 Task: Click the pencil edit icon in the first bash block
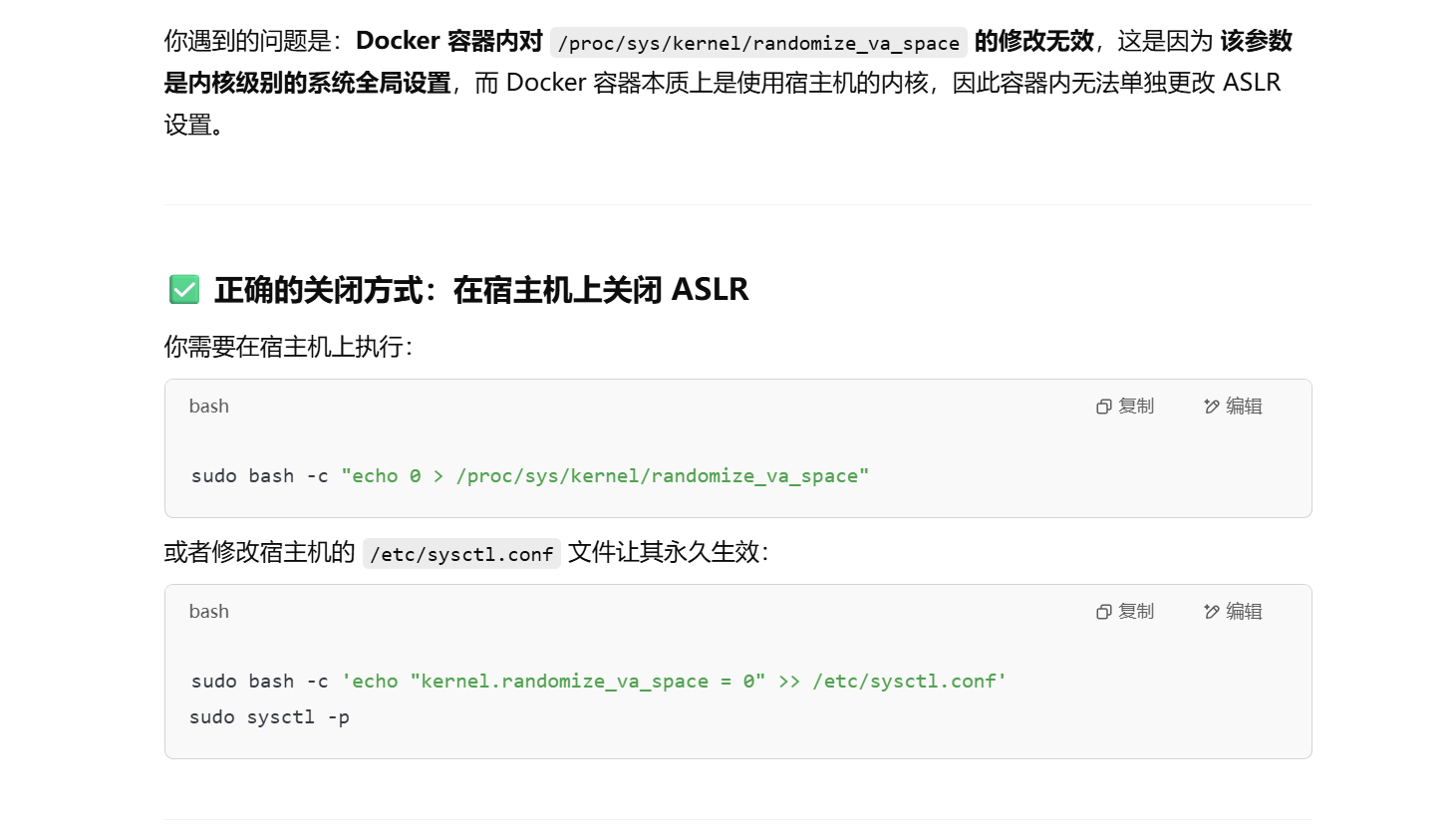1211,407
